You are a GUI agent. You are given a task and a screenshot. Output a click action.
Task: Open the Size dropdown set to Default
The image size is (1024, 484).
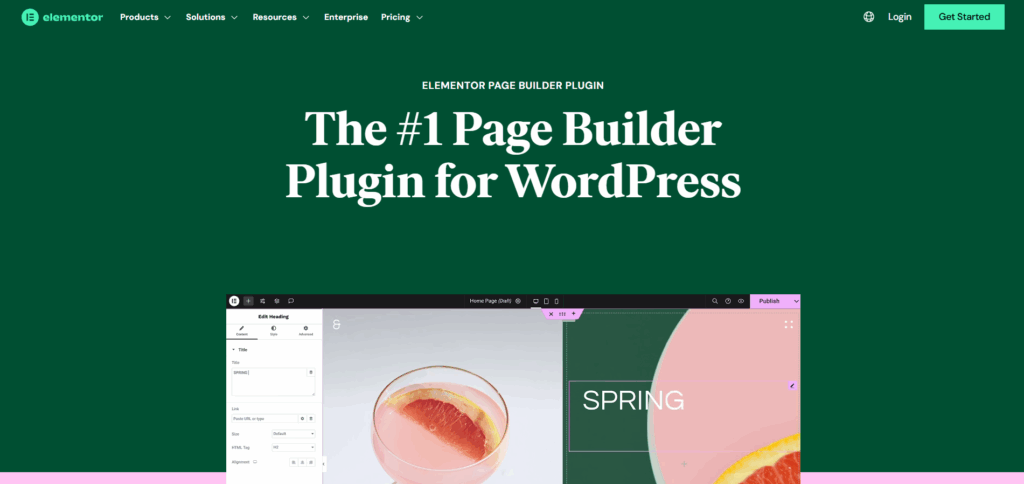293,434
